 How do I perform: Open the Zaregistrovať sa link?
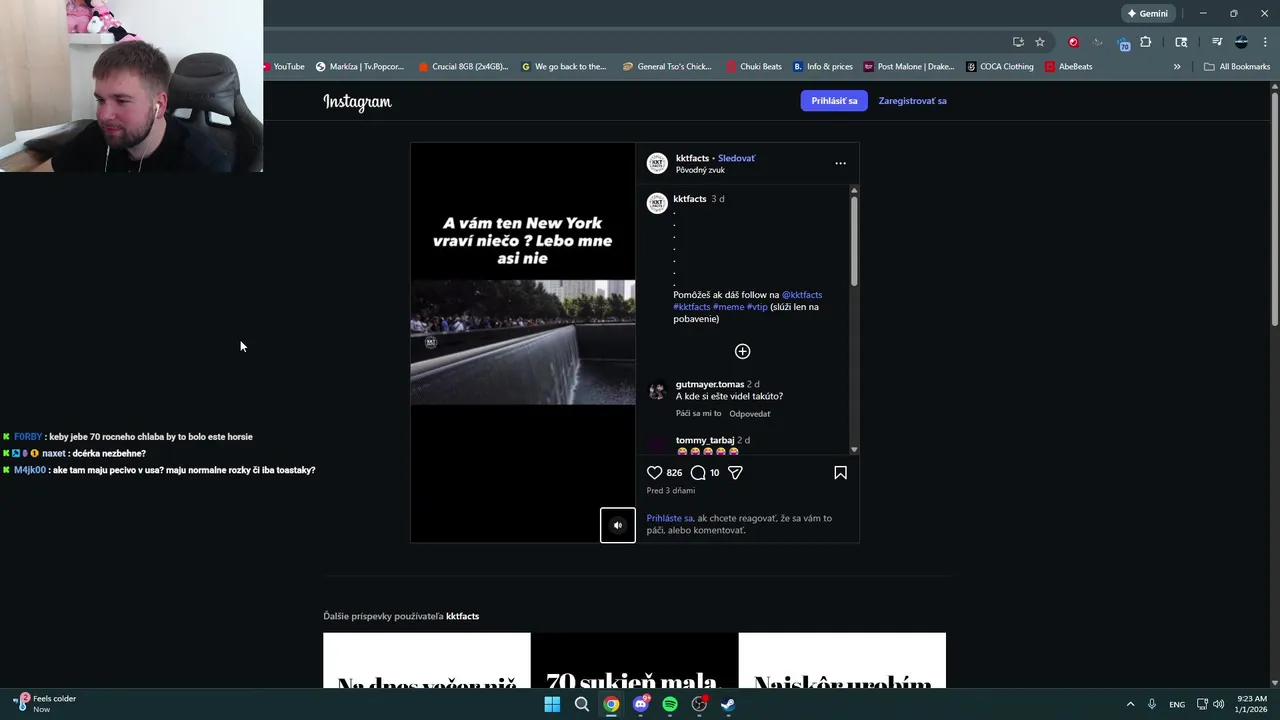tap(912, 101)
